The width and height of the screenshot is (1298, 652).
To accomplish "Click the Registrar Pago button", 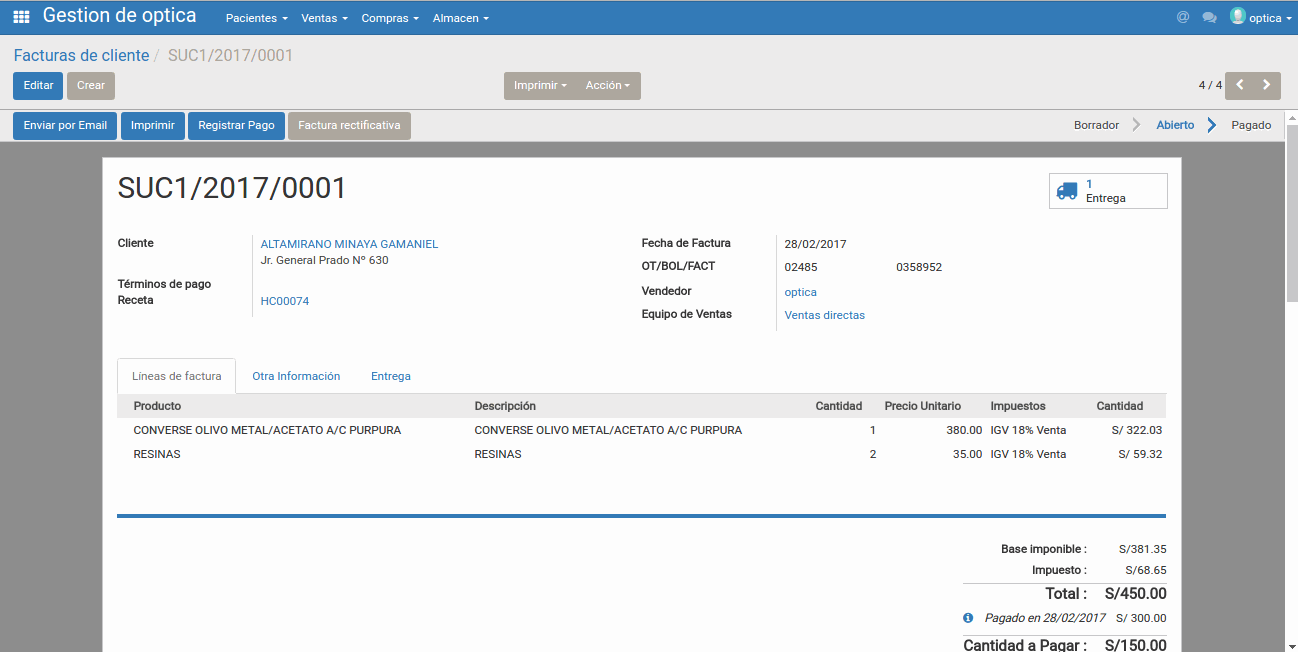I will [x=236, y=126].
